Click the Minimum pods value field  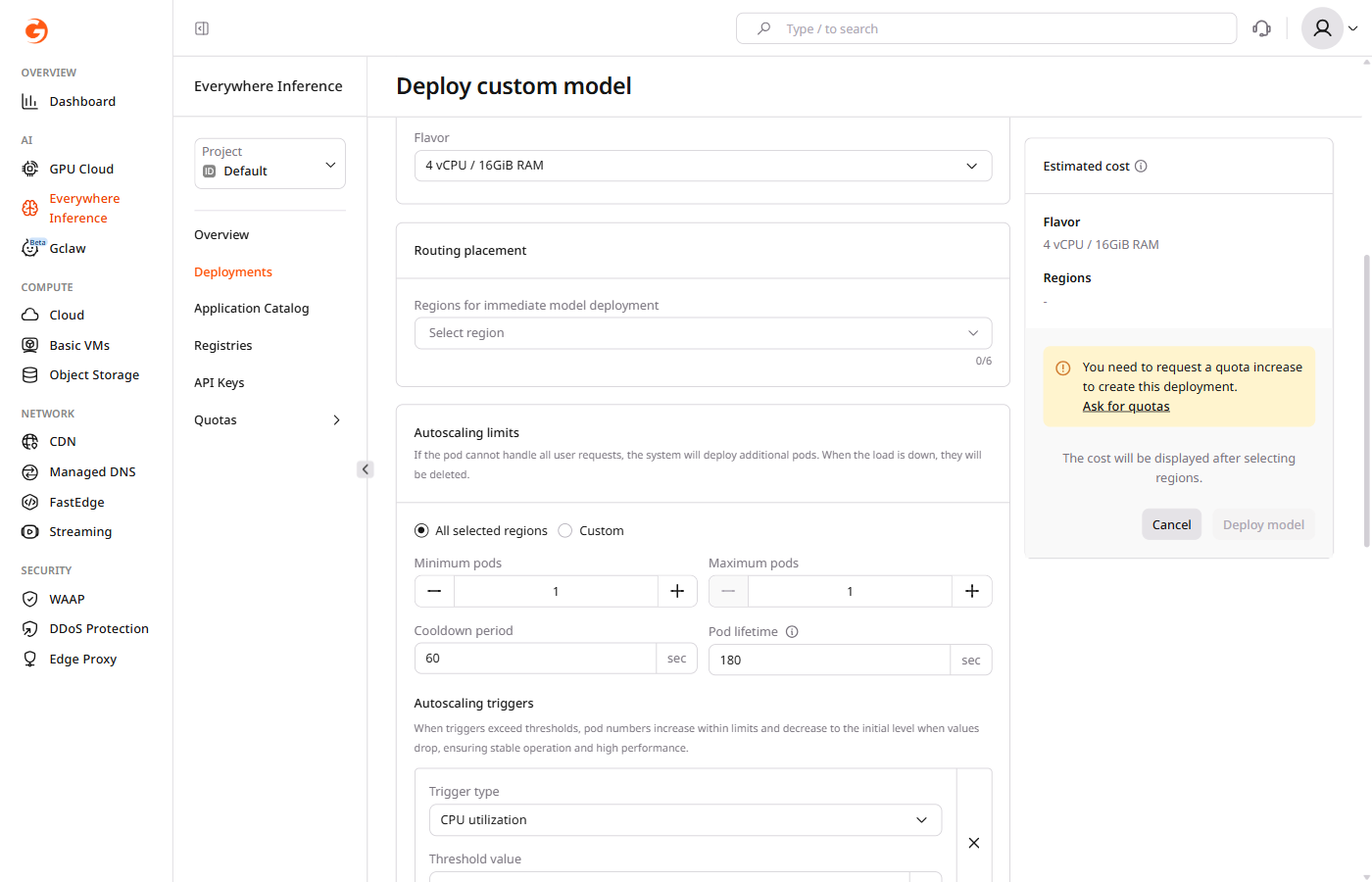click(x=556, y=591)
